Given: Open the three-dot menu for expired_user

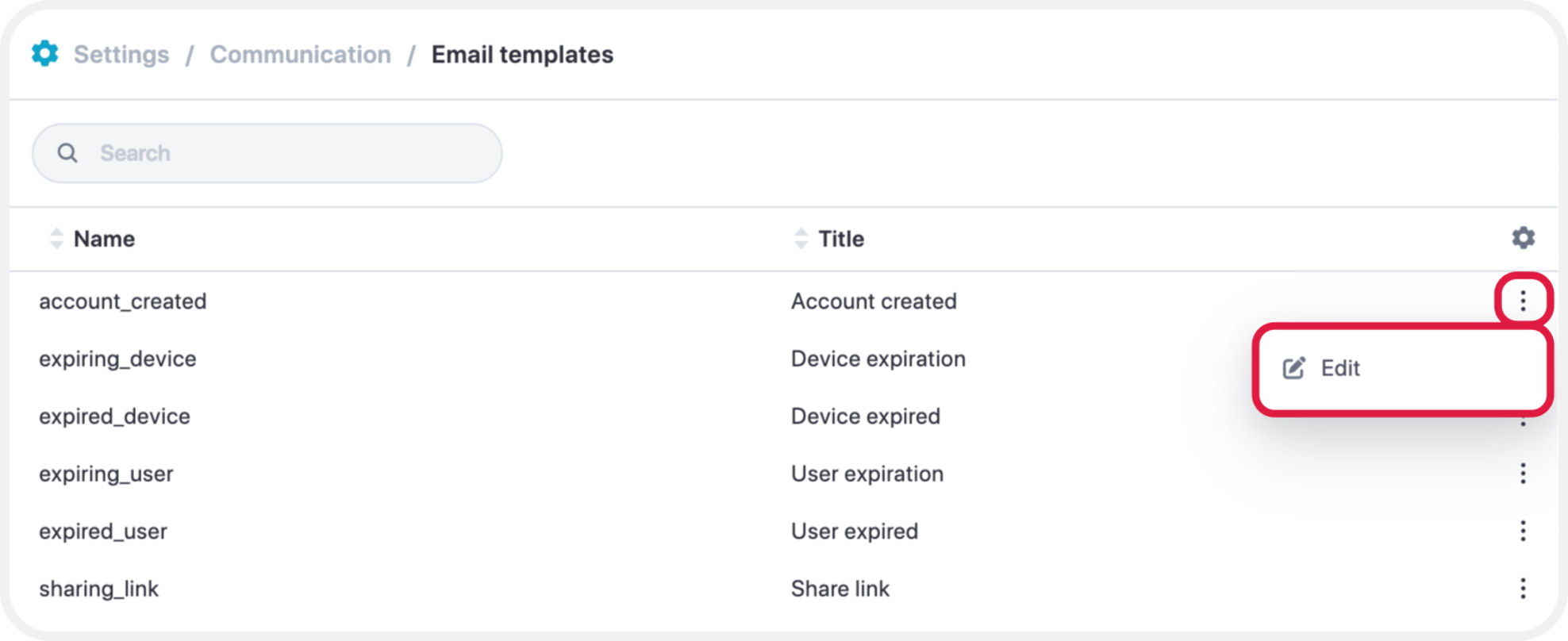Looking at the screenshot, I should pyautogui.click(x=1523, y=531).
